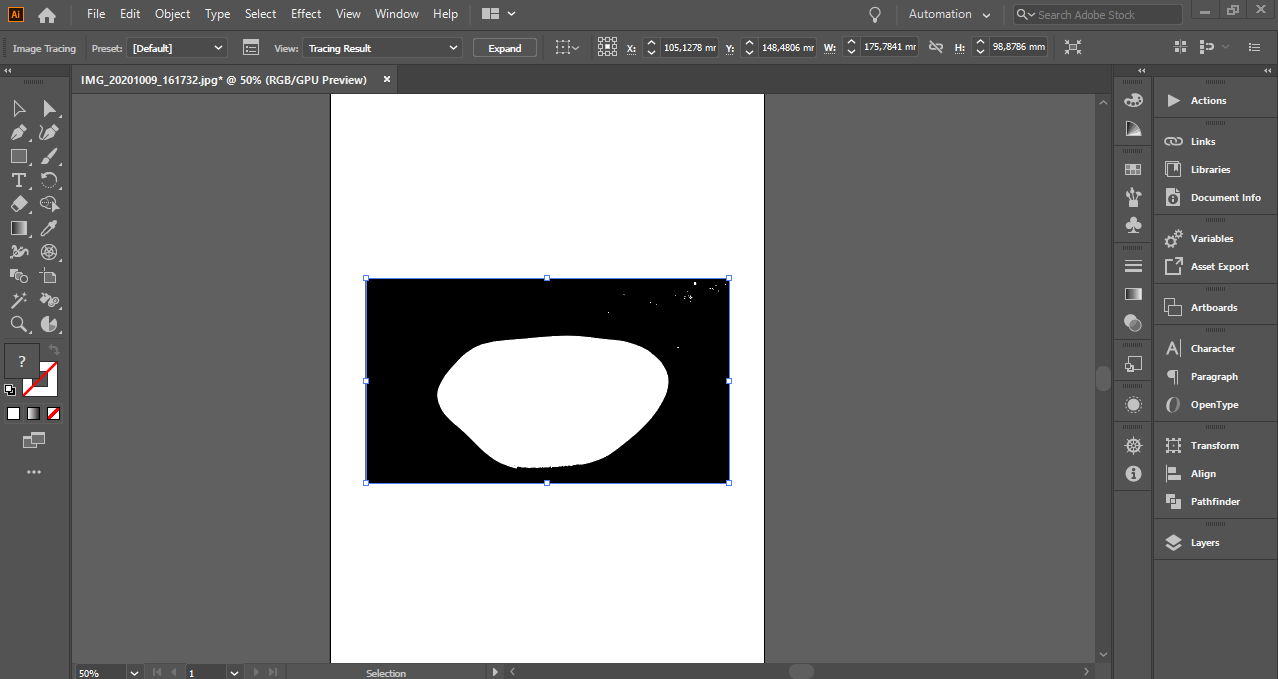The image size is (1278, 679).
Task: Open the Brushes panel icon
Action: (x=1133, y=197)
